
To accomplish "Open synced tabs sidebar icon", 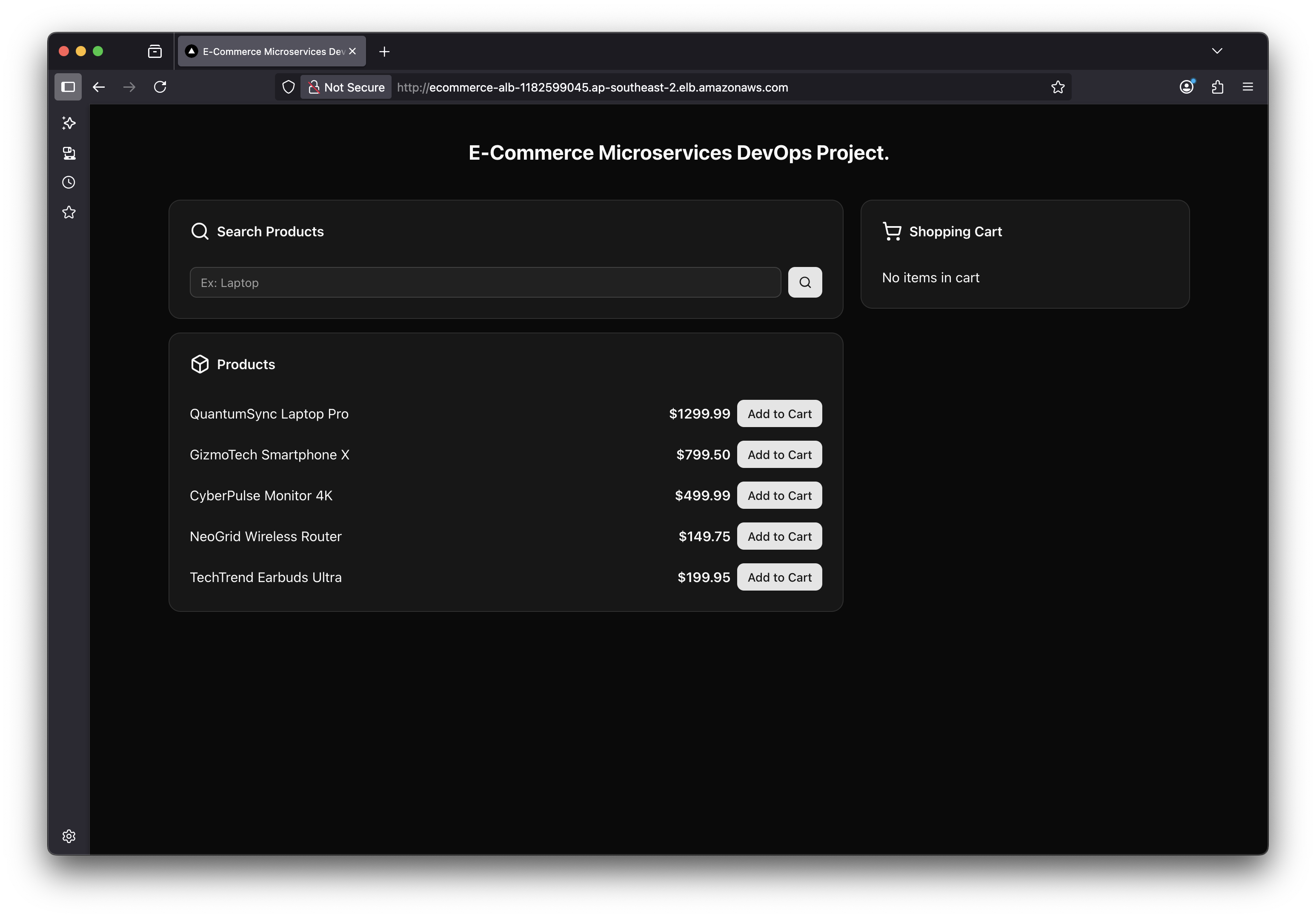I will [69, 153].
